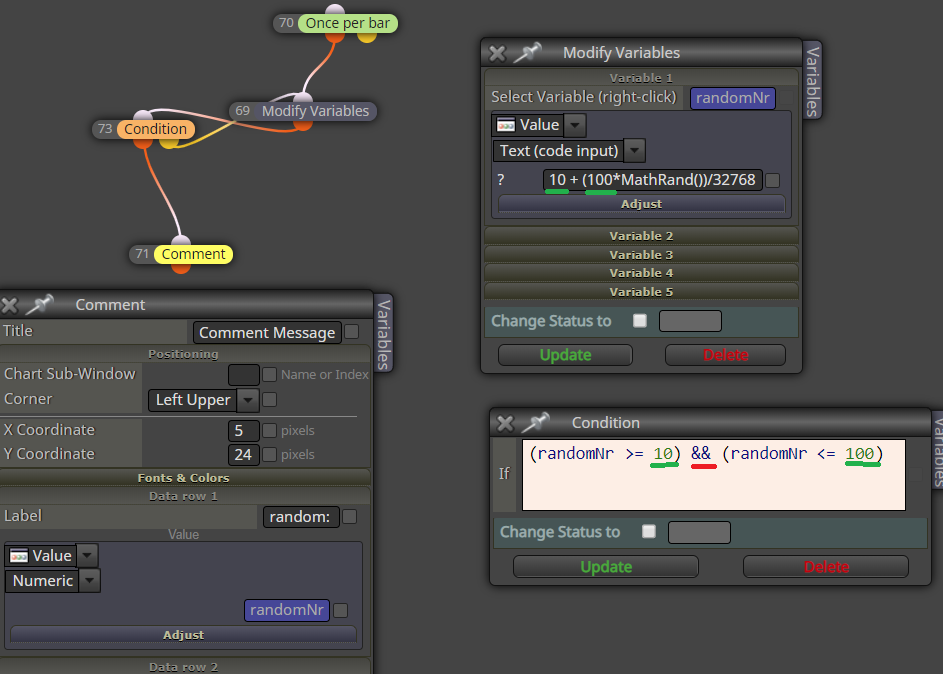The width and height of the screenshot is (943, 674).
Task: Open Variables side tab on Modify Variables panel
Action: (812, 81)
